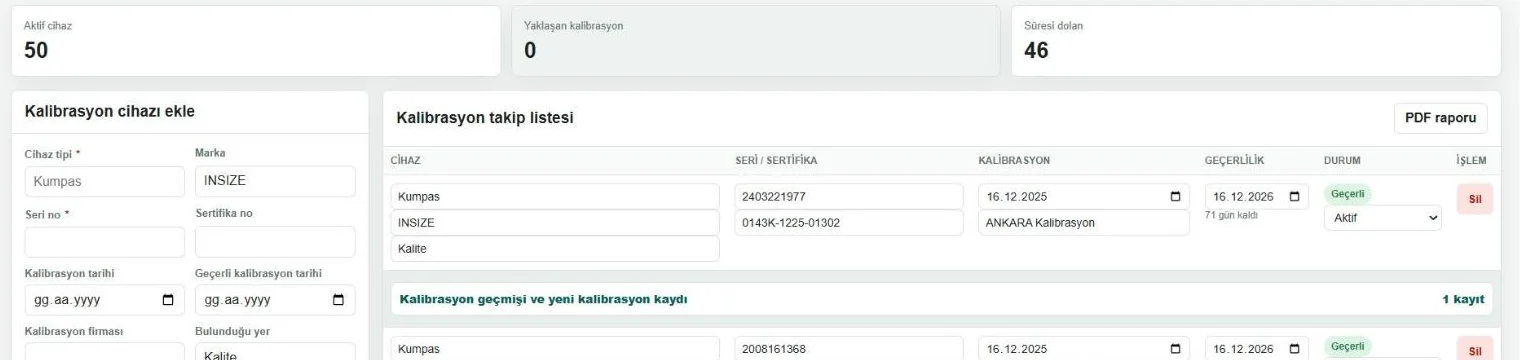This screenshot has width=1520, height=360.
Task: Open calendar icon on first row 16.12.2025 date
Action: click(x=1175, y=197)
